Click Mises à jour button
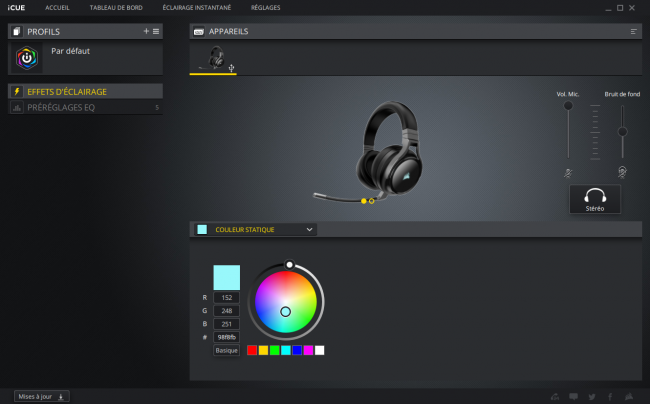 (41, 397)
